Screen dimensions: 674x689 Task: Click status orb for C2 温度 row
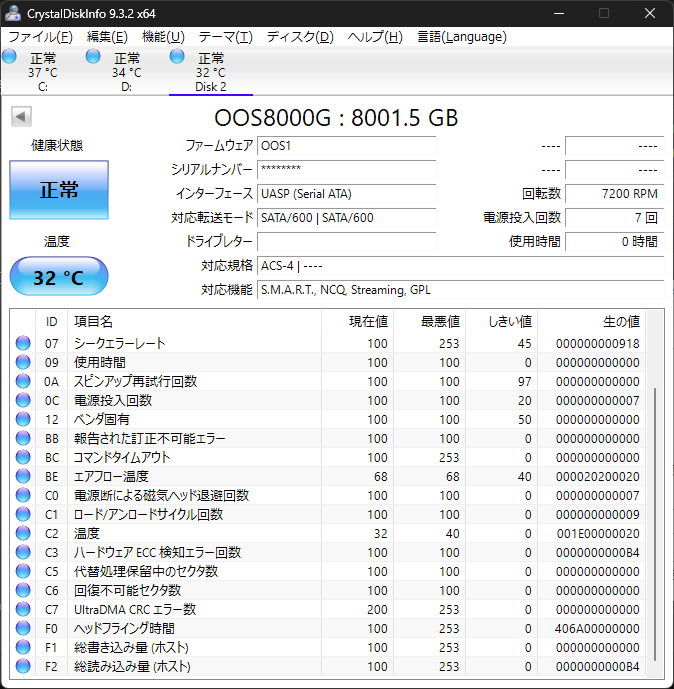(x=23, y=533)
